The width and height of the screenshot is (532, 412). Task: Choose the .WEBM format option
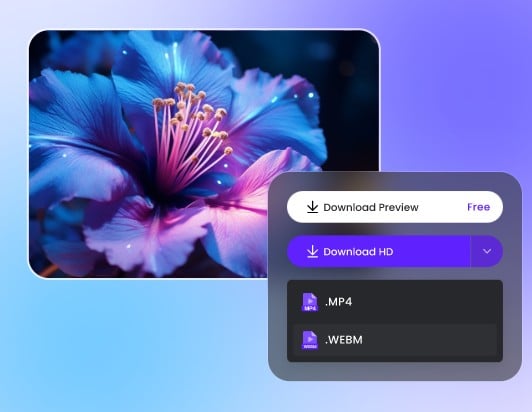pos(395,340)
